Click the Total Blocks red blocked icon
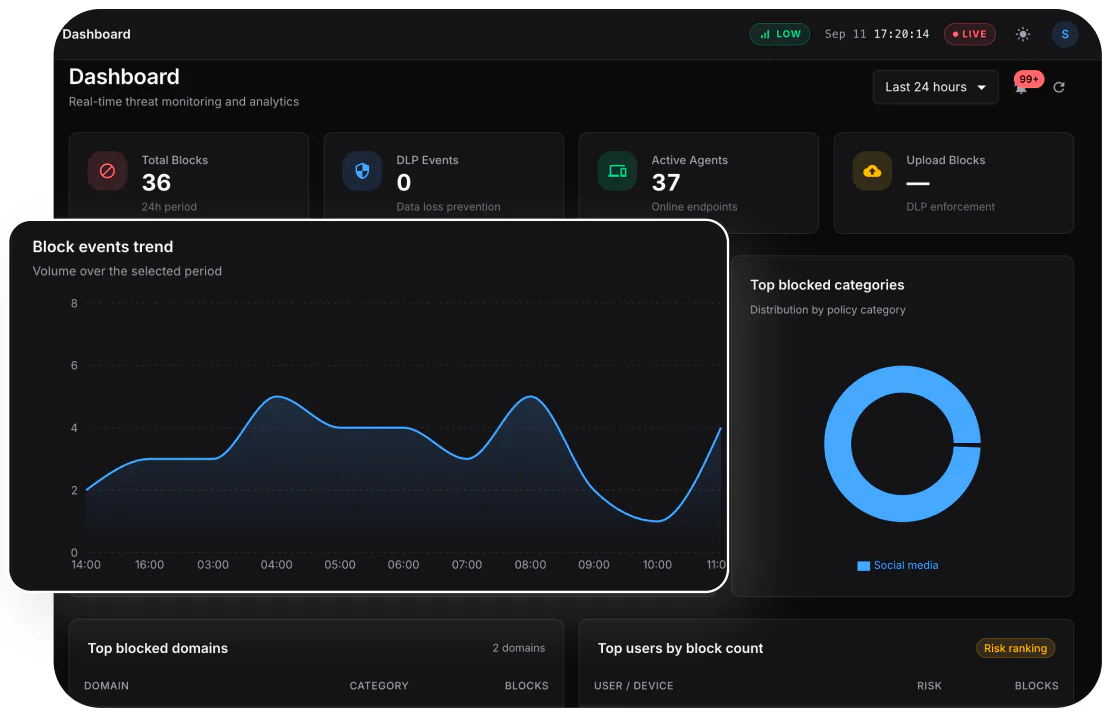This screenshot has height=717, width=1111. 107,171
